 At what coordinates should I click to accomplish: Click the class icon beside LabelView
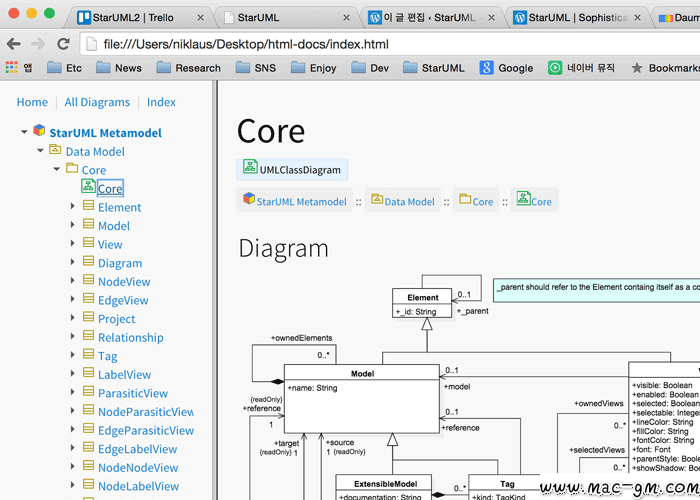tap(88, 373)
